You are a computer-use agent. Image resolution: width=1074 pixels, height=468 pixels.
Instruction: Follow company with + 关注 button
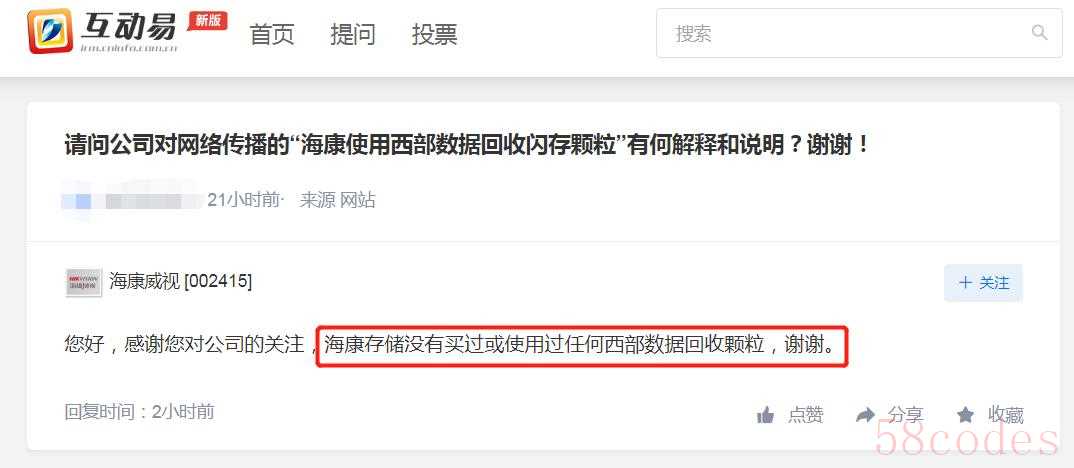pos(984,283)
